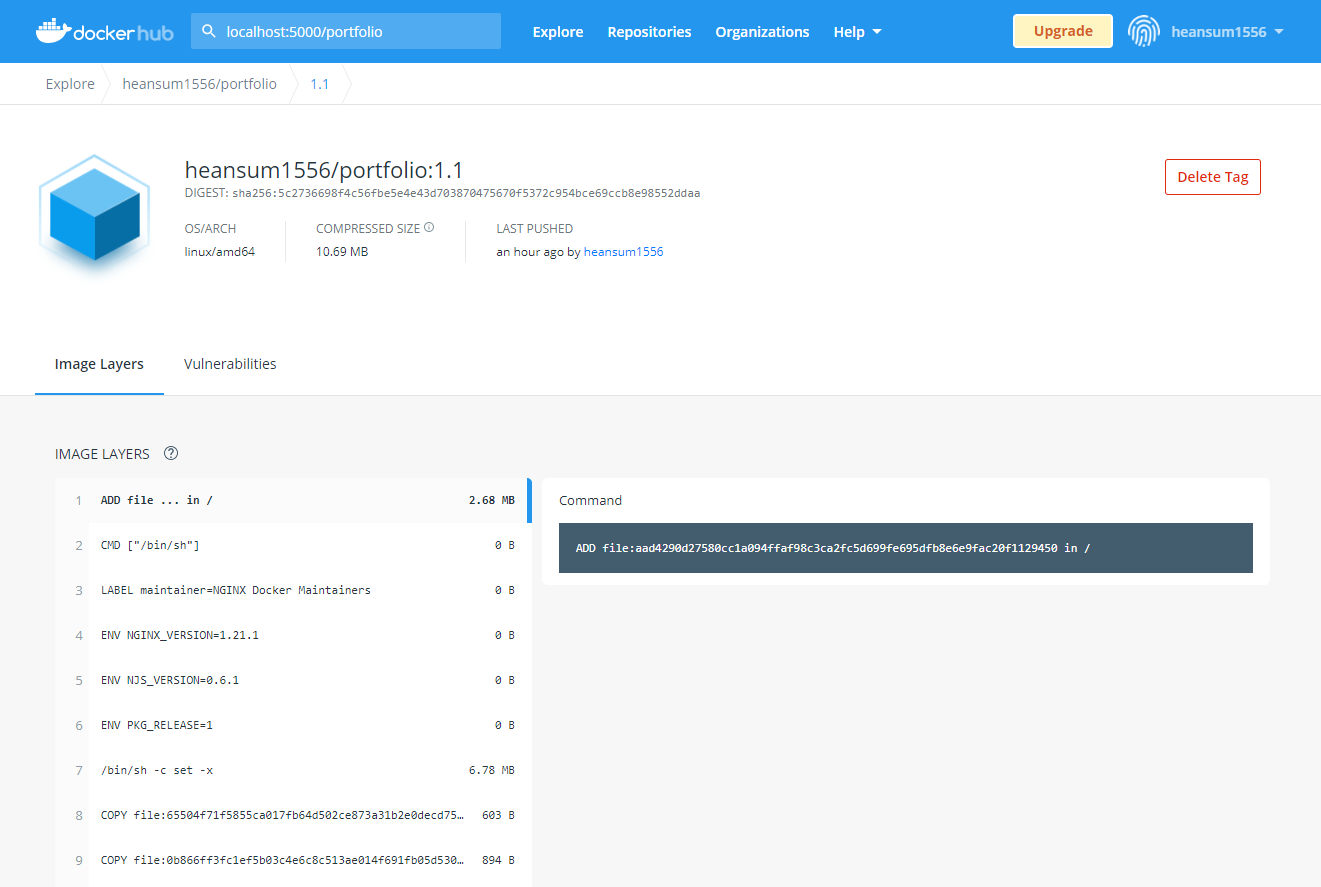
Task: Click the Delete Tag button
Action: (1213, 177)
